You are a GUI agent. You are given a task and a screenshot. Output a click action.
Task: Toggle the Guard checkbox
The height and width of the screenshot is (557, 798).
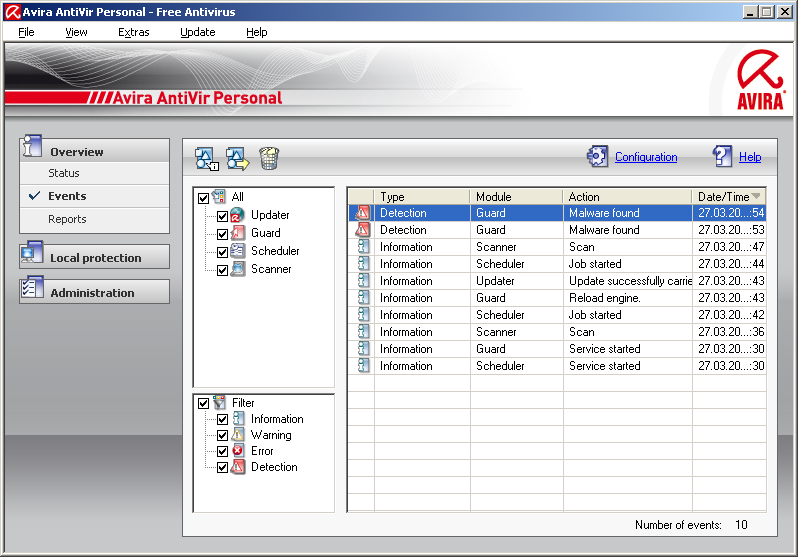tap(222, 234)
